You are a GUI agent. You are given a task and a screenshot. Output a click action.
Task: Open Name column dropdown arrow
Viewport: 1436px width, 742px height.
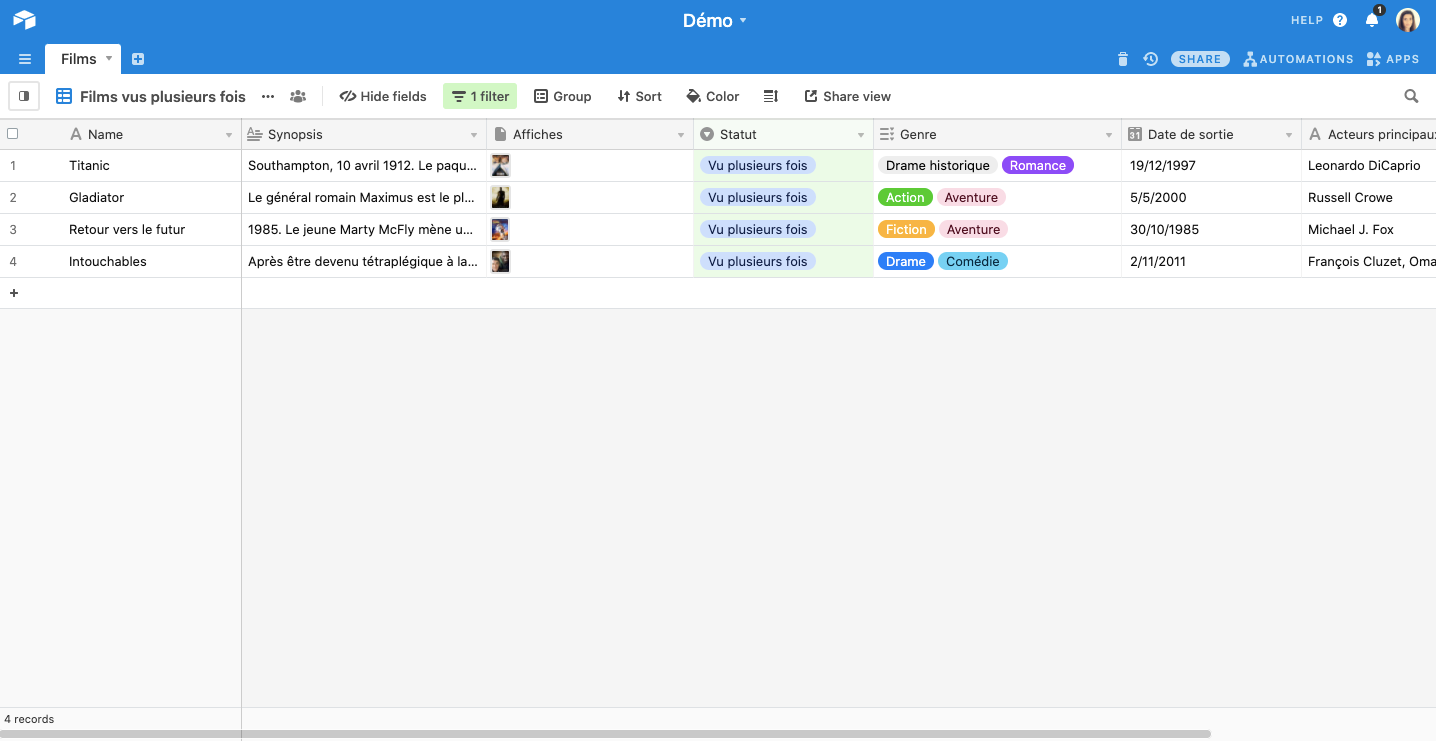(x=229, y=135)
